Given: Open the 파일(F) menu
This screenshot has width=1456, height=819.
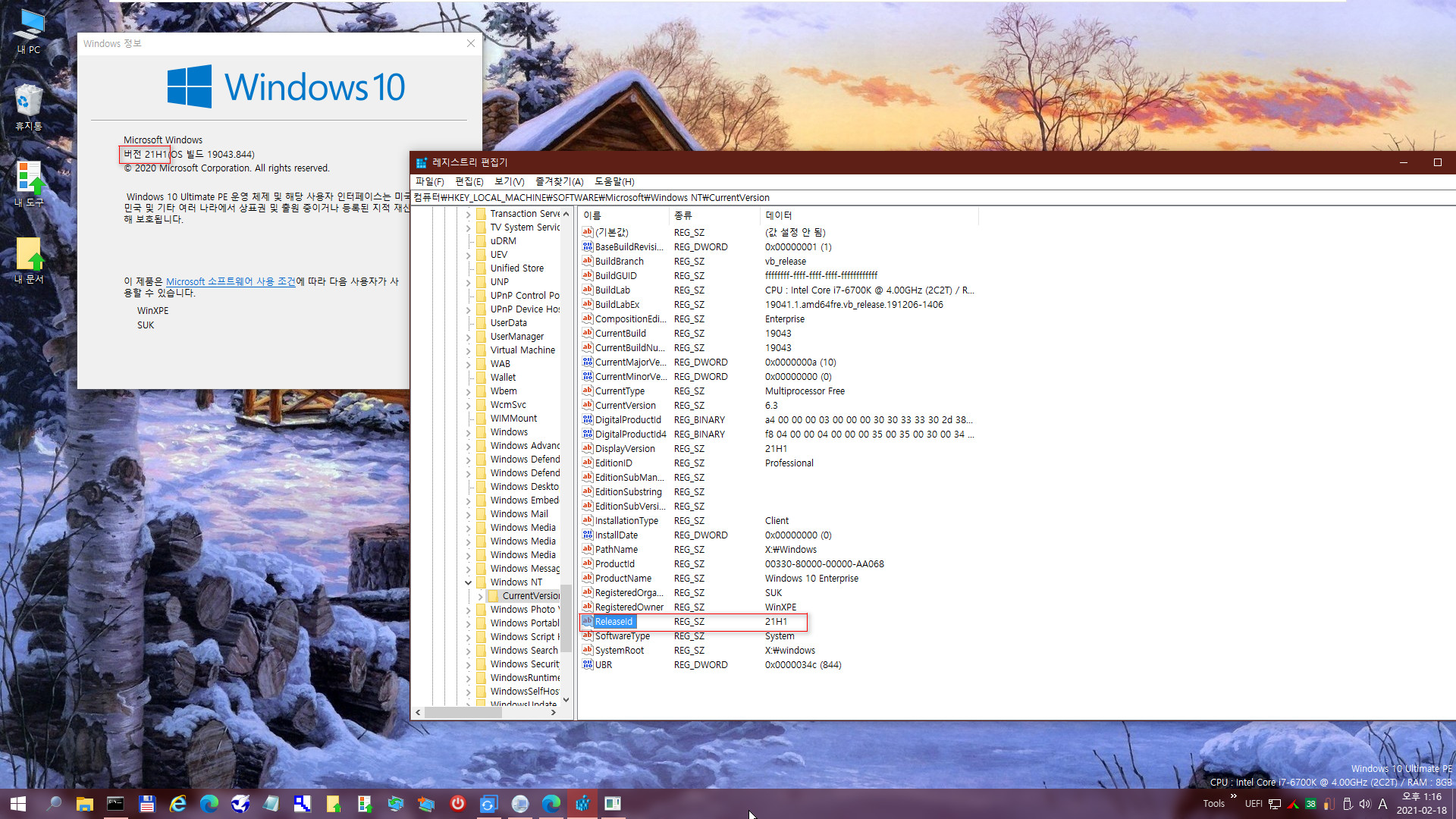Looking at the screenshot, I should 429,181.
